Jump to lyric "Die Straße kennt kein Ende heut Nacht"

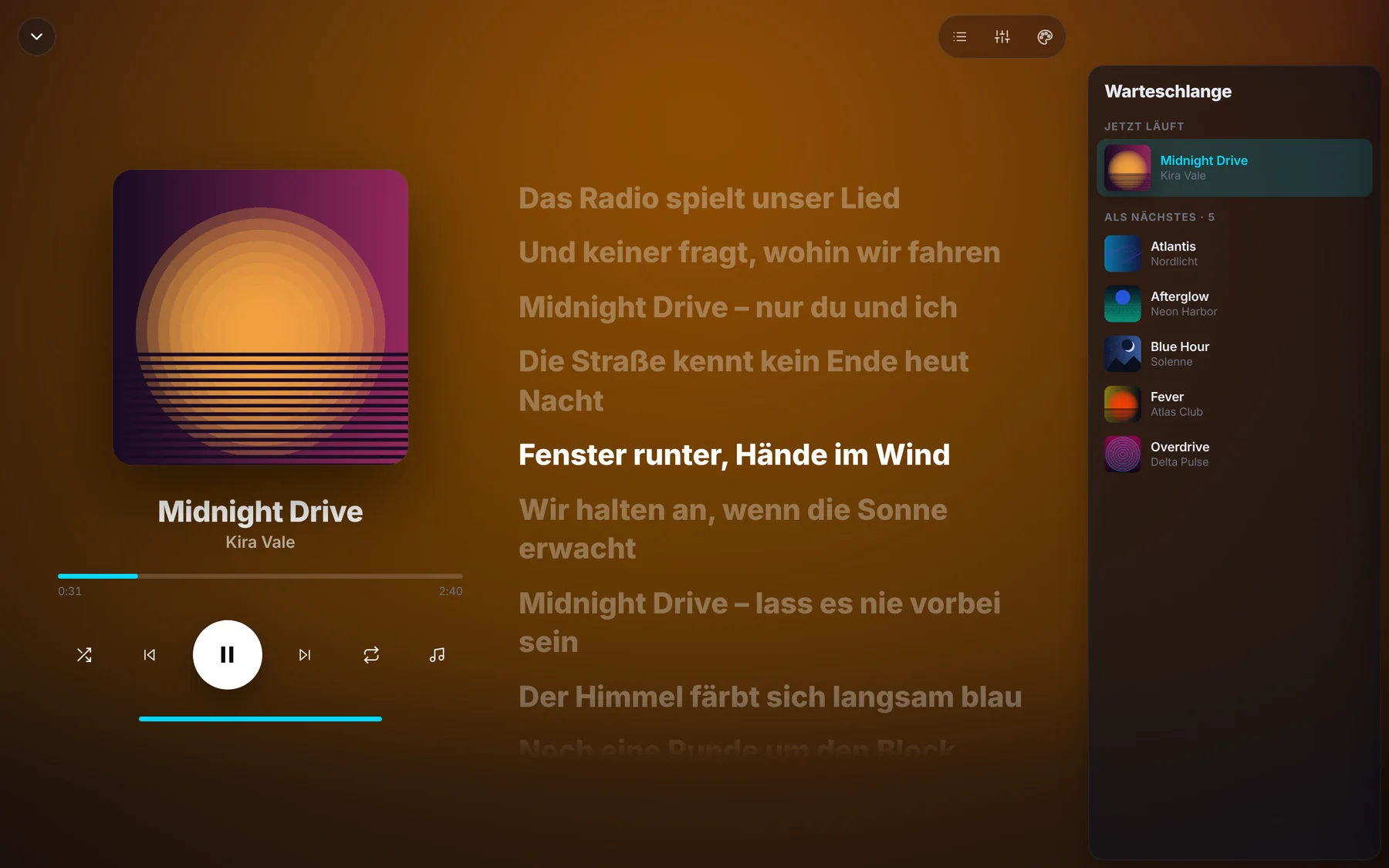point(744,380)
